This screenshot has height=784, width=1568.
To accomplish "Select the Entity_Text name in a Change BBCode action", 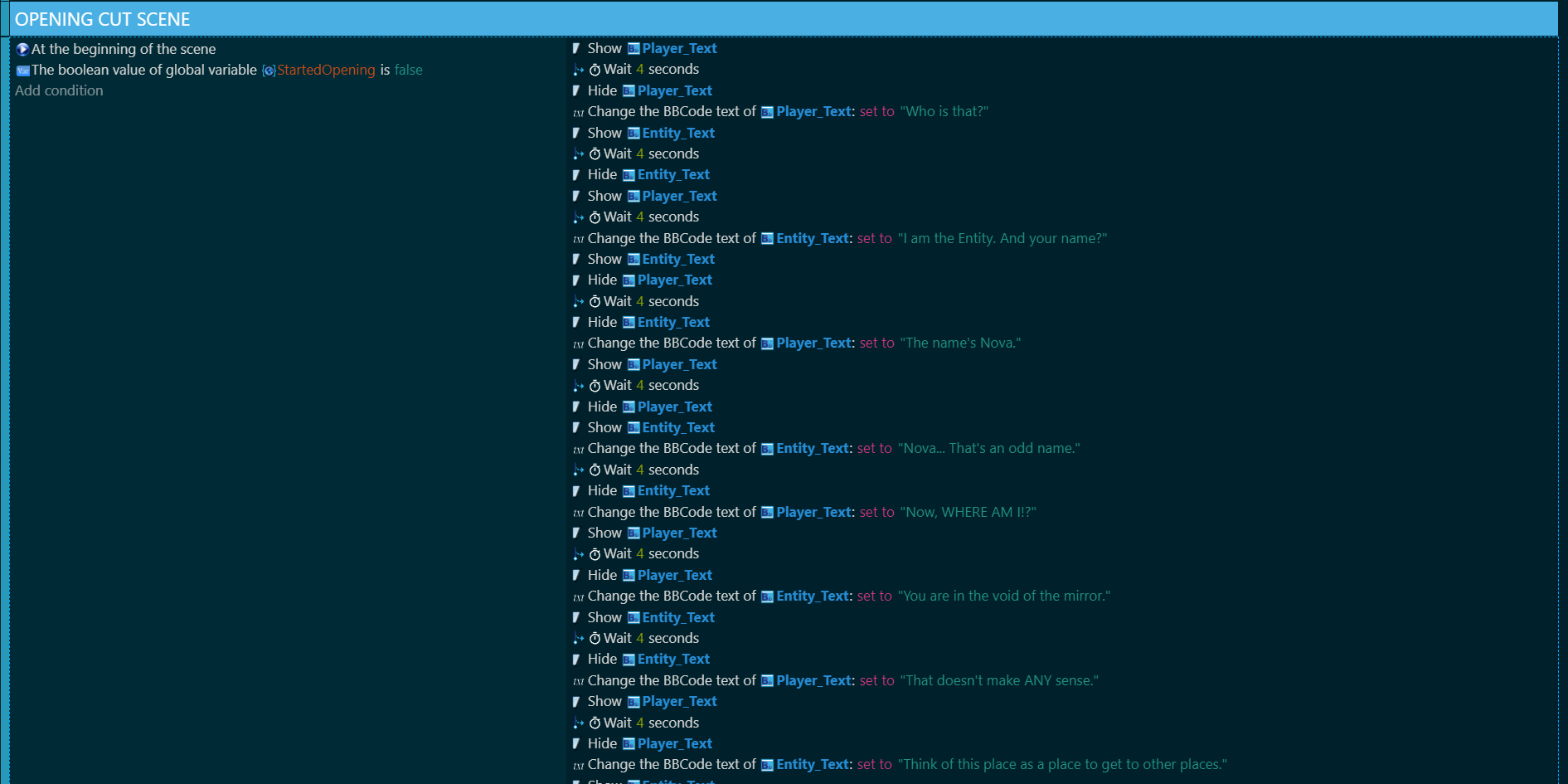I will [x=811, y=238].
